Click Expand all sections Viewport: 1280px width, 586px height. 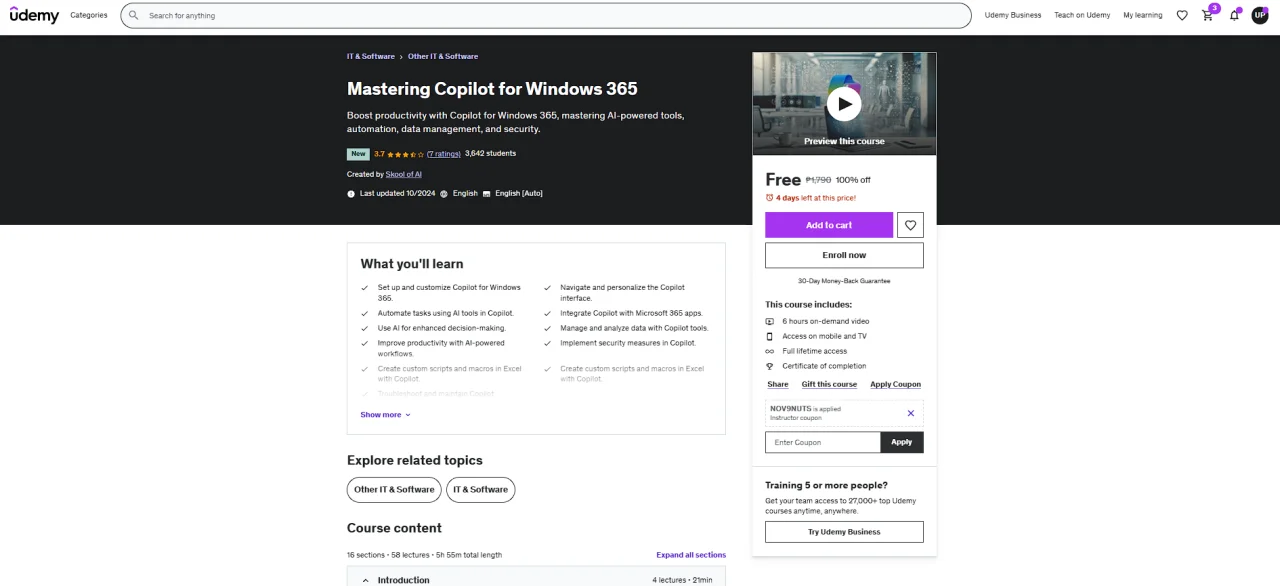coord(691,555)
